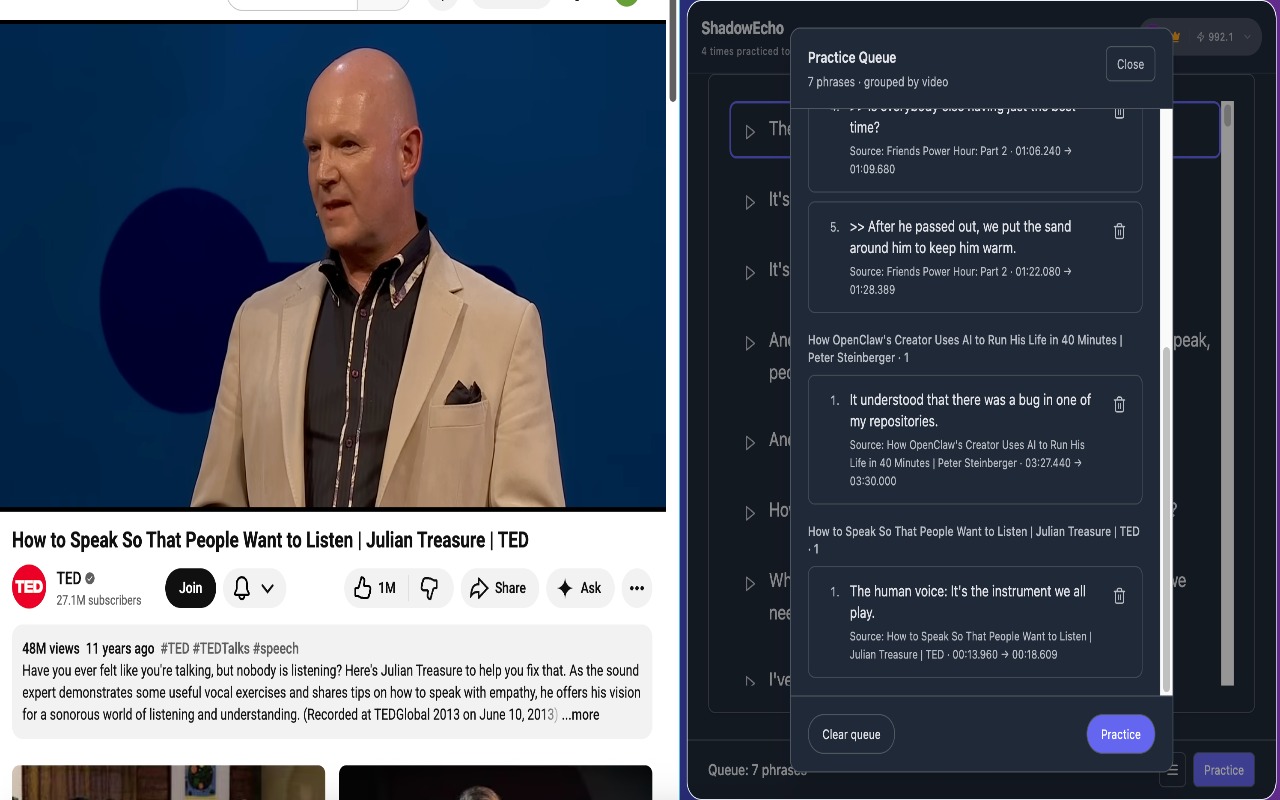Remove 'It understood that there was a bug' phrase
Screen dimensions: 1280x800
(1119, 404)
